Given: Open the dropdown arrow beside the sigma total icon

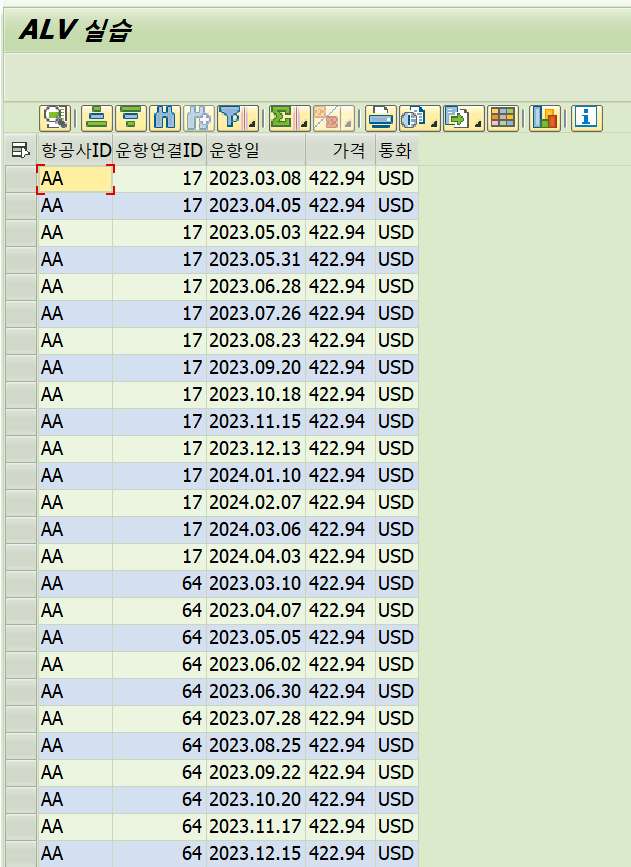Looking at the screenshot, I should pyautogui.click(x=304, y=118).
